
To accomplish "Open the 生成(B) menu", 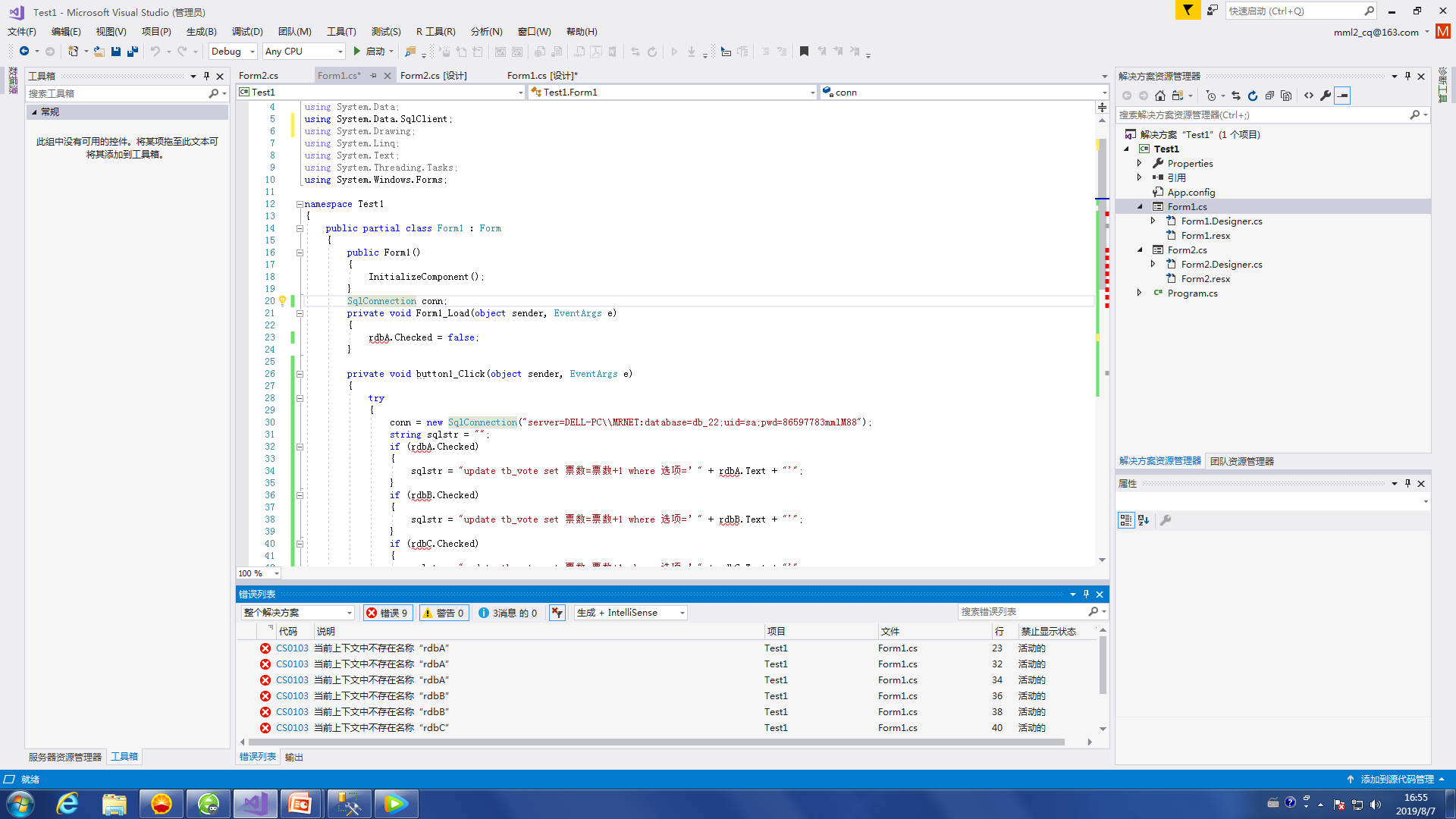I will point(202,32).
